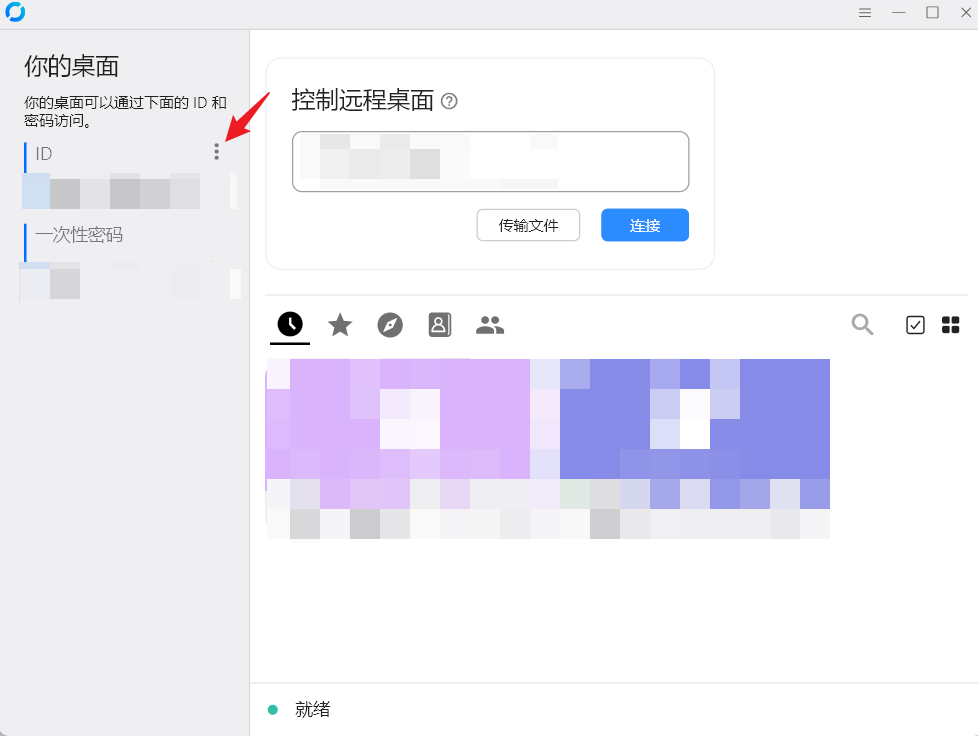Click the green ready status dot

pos(272,709)
